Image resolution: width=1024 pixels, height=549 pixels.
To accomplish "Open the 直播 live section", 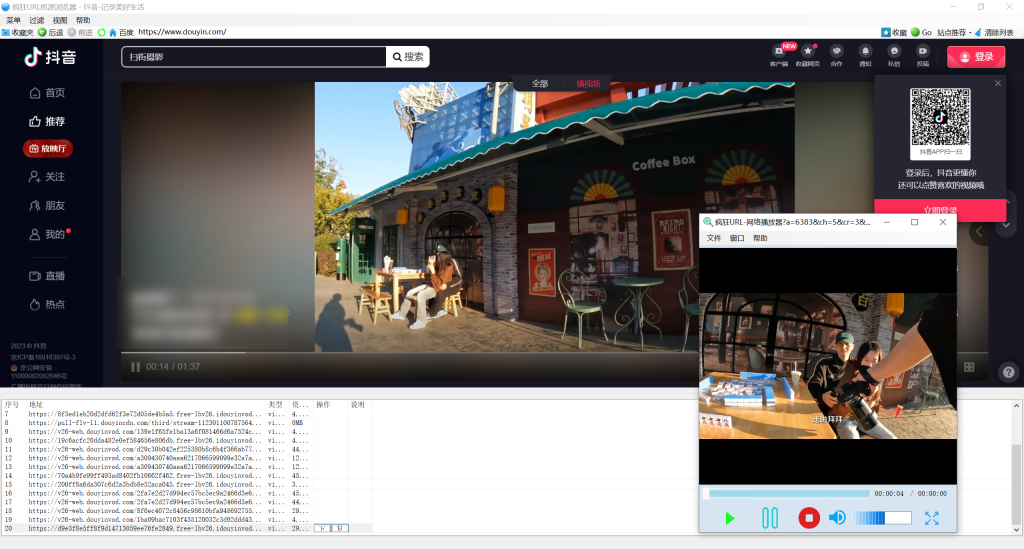I will pos(47,276).
